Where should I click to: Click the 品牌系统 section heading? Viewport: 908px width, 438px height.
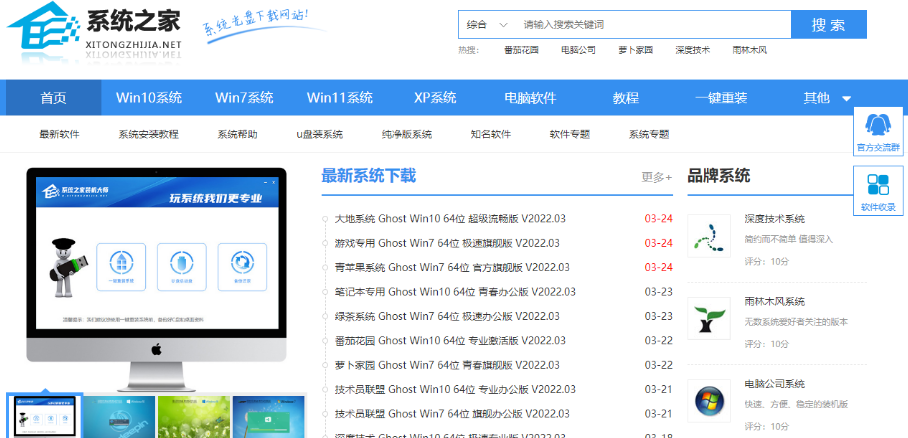coord(719,176)
